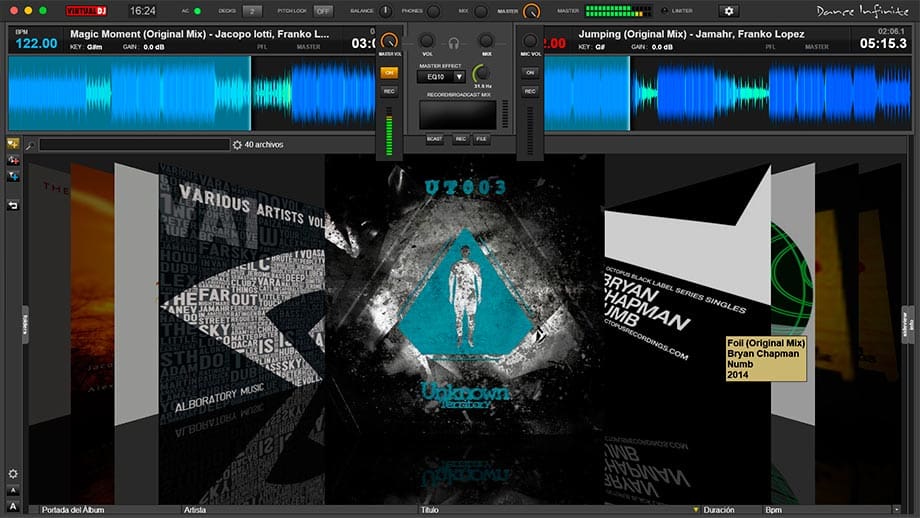Click the PHONES knob in top bar
Image resolution: width=920 pixels, height=518 pixels.
coord(434,11)
